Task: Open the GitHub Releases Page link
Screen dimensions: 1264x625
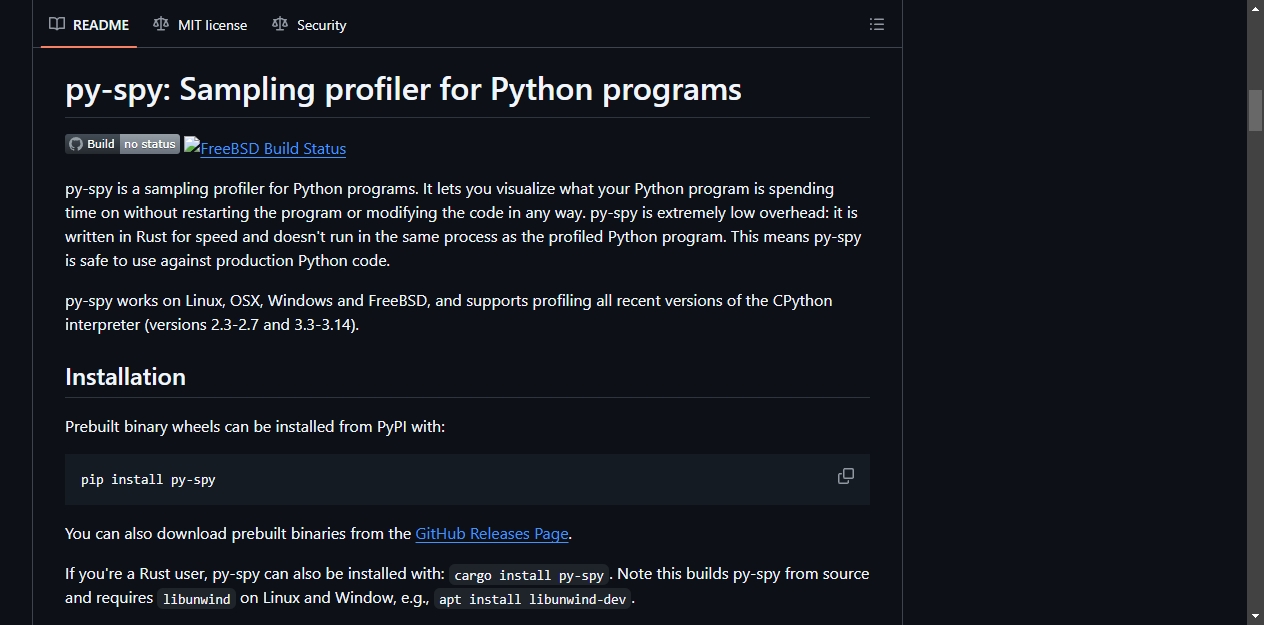Action: pyautogui.click(x=492, y=533)
